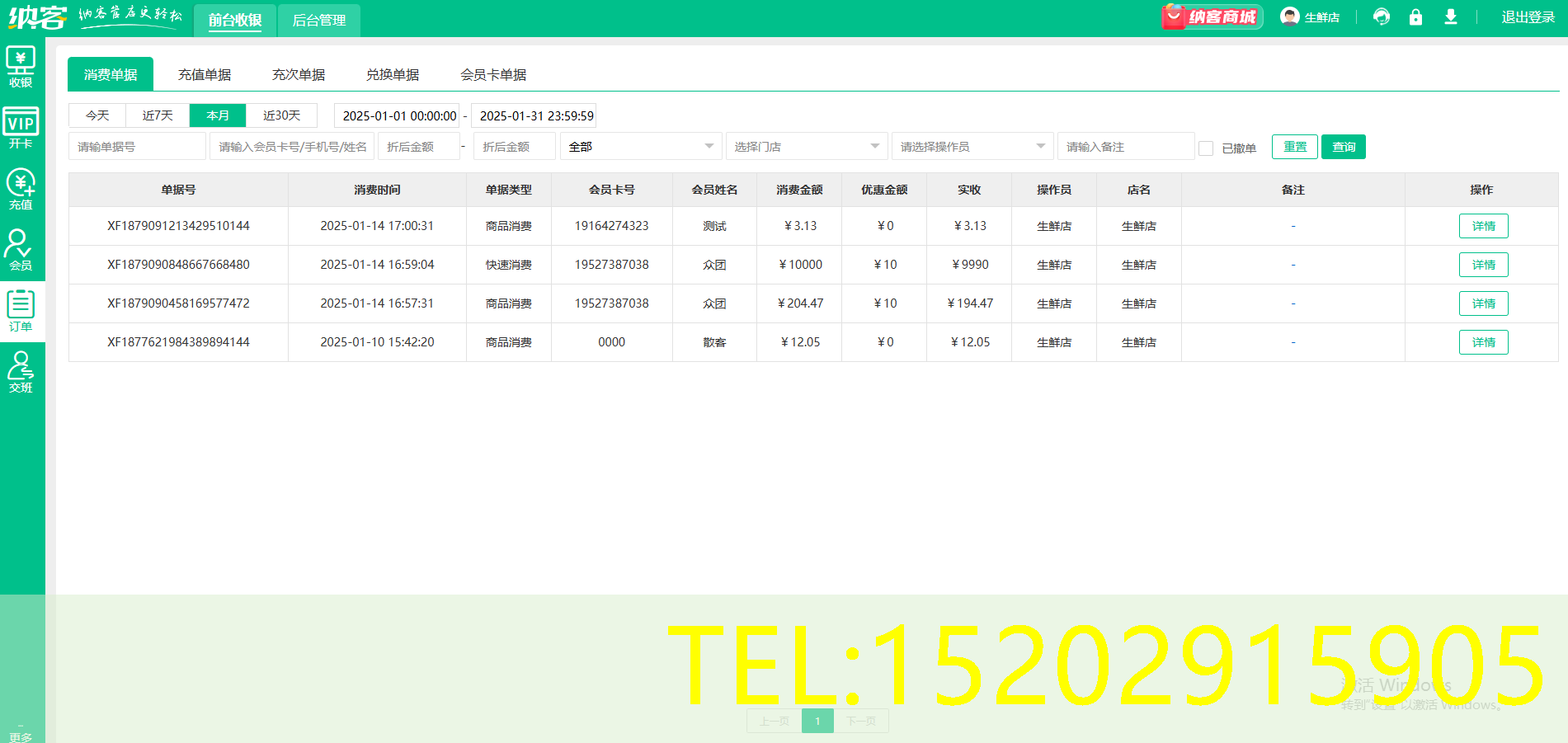Image resolution: width=1568 pixels, height=743 pixels.
Task: Click the VIP 开卡 sidebar icon
Action: click(x=21, y=128)
